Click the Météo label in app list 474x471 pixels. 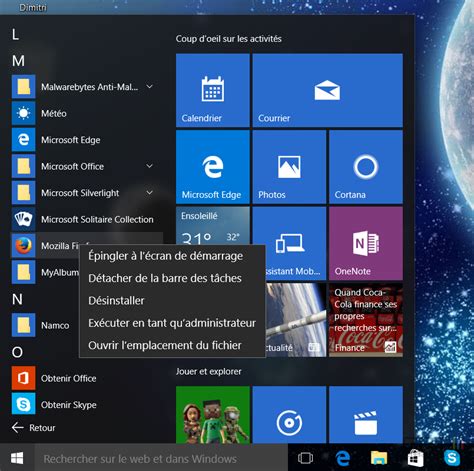pyautogui.click(x=54, y=114)
